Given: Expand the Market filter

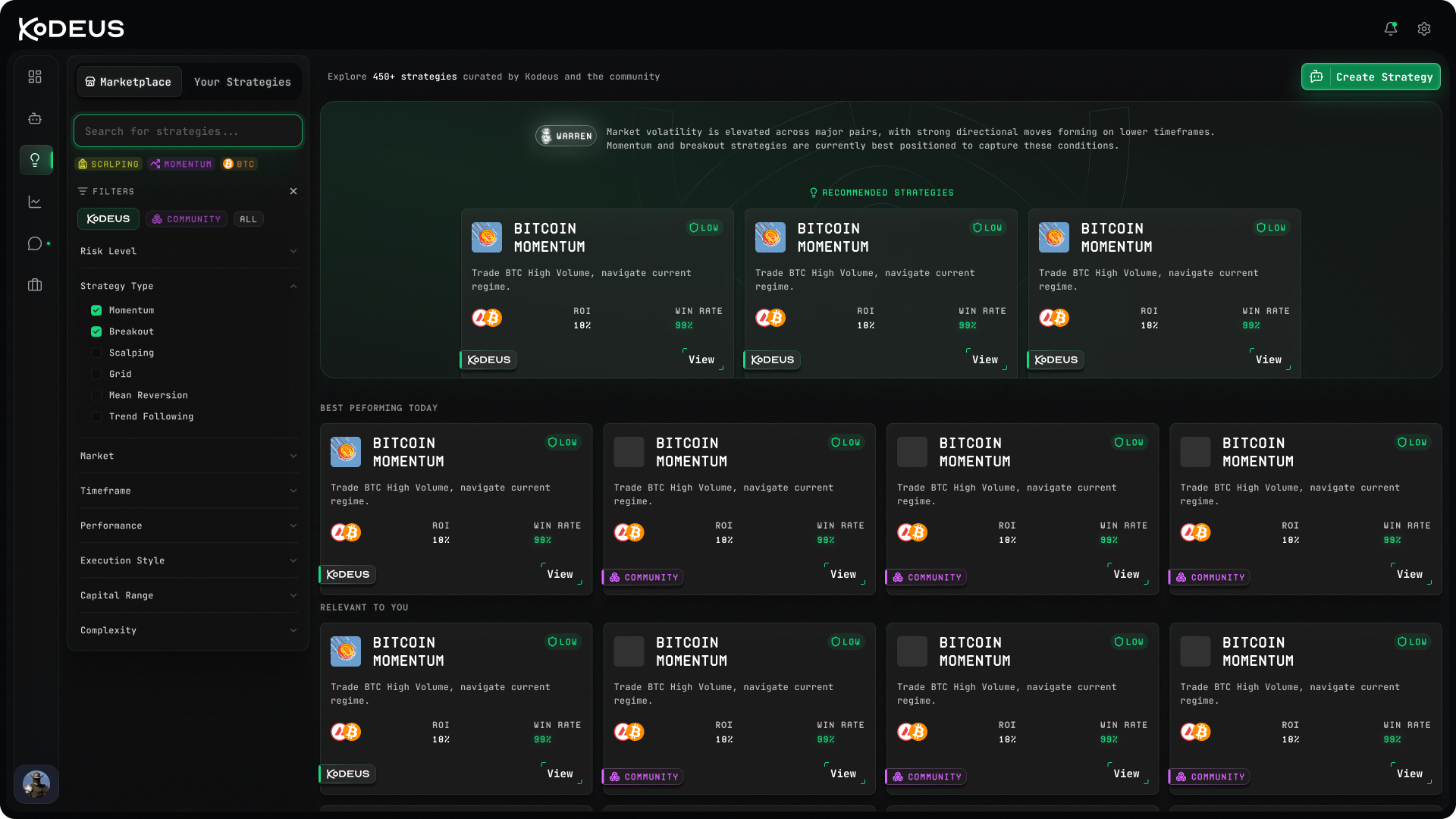Looking at the screenshot, I should (188, 456).
